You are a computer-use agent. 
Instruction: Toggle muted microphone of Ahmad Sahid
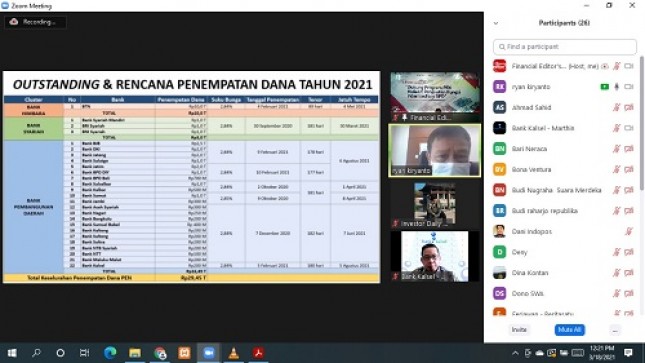click(616, 107)
